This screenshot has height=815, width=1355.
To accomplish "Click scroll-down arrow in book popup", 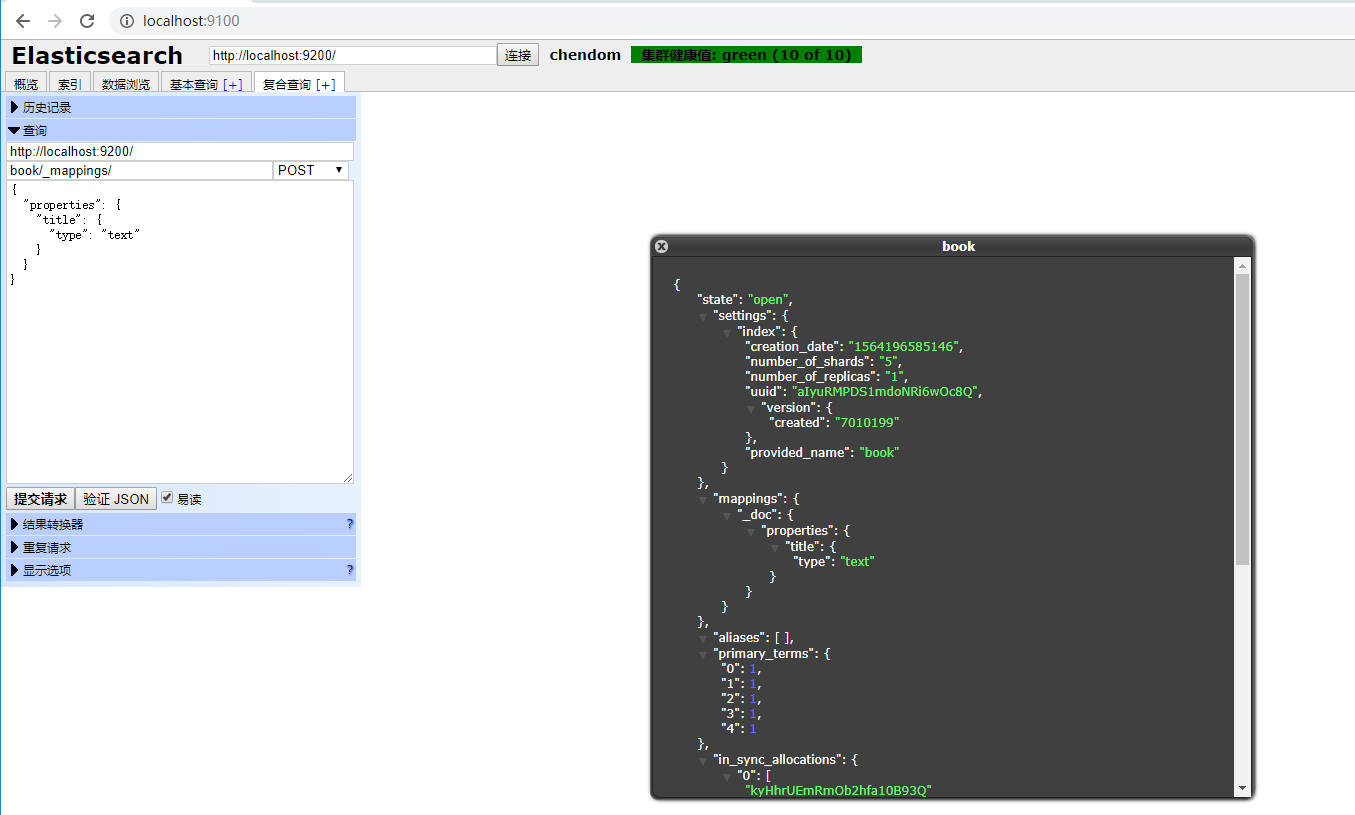I will tap(1243, 788).
